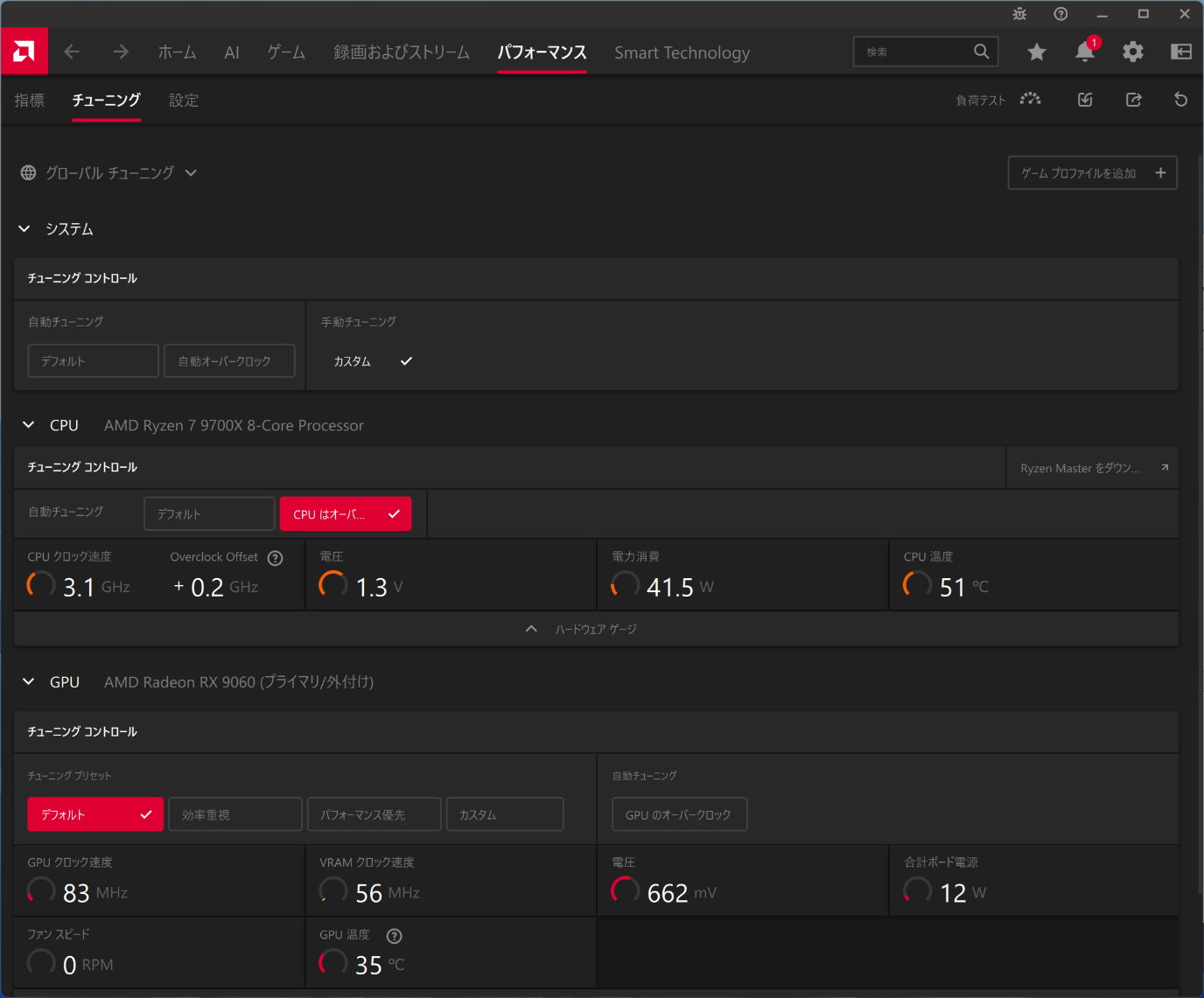Collapse the GPU section
Viewport: 1204px width, 998px height.
(29, 682)
